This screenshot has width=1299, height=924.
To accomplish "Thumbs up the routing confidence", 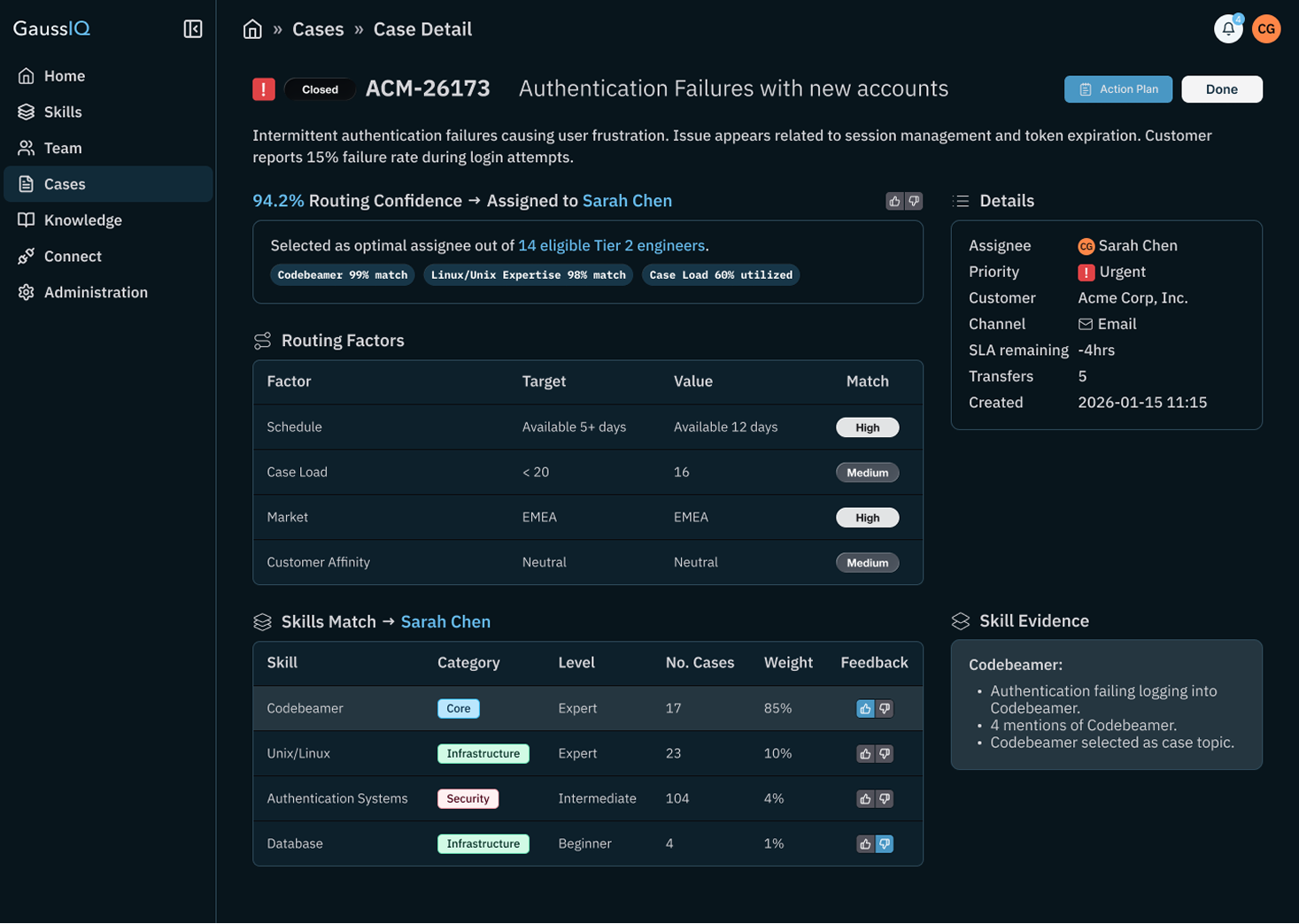I will [x=894, y=202].
